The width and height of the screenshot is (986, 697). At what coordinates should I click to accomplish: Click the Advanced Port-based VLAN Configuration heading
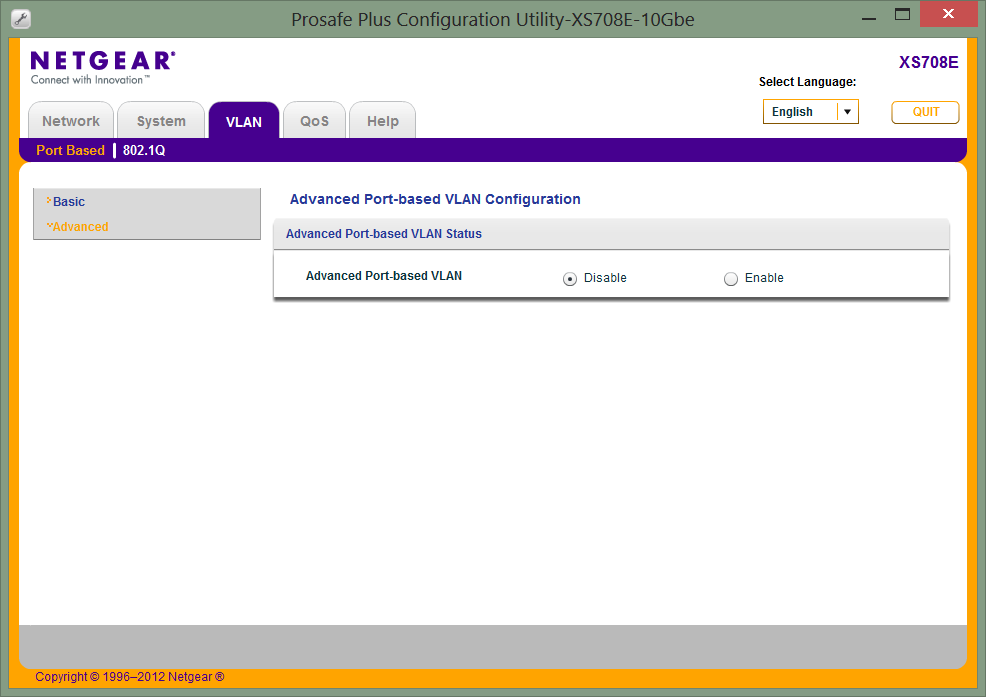435,199
